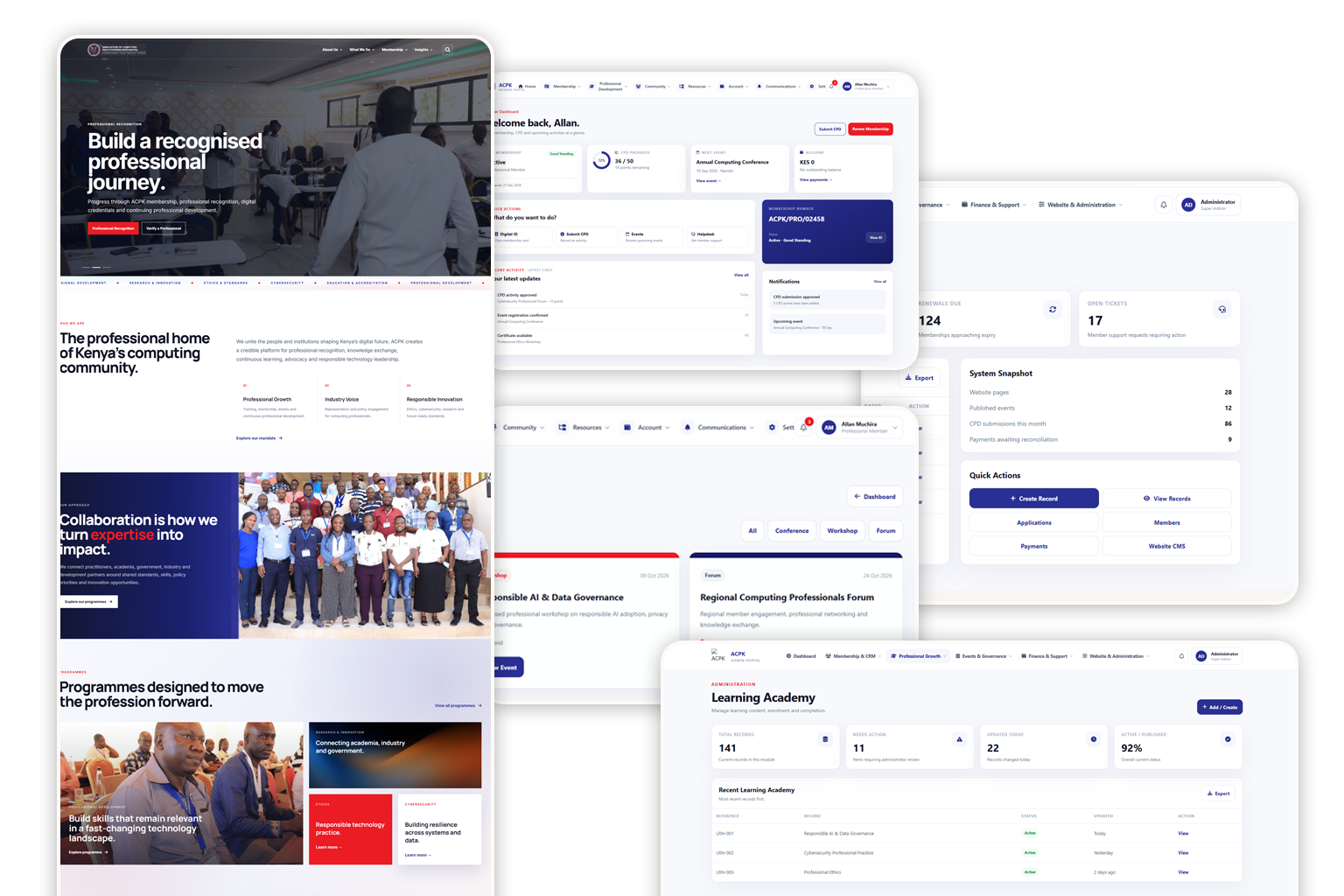Expand What We Do menu on website
Viewport: 1344px width, 896px height.
tap(362, 50)
